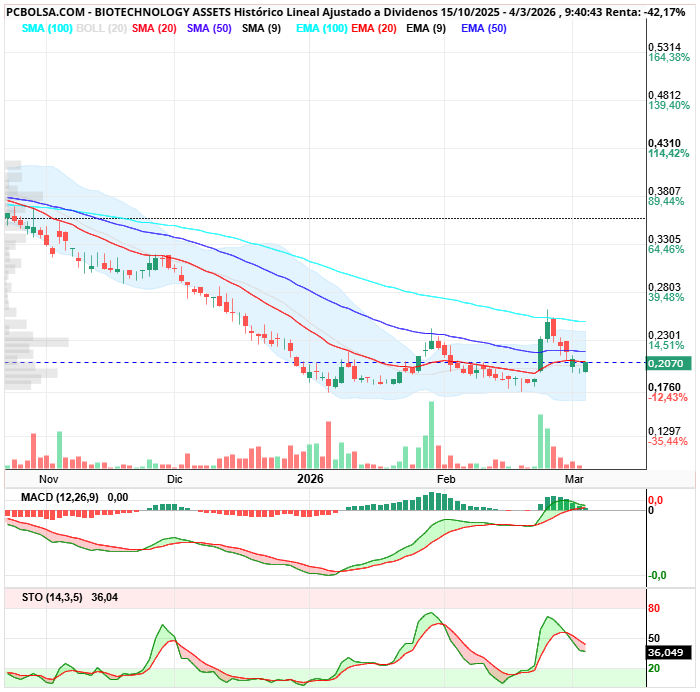Image resolution: width=700 pixels, height=692 pixels.
Task: Click the purple SMA (50) legend label
Action: [x=209, y=29]
